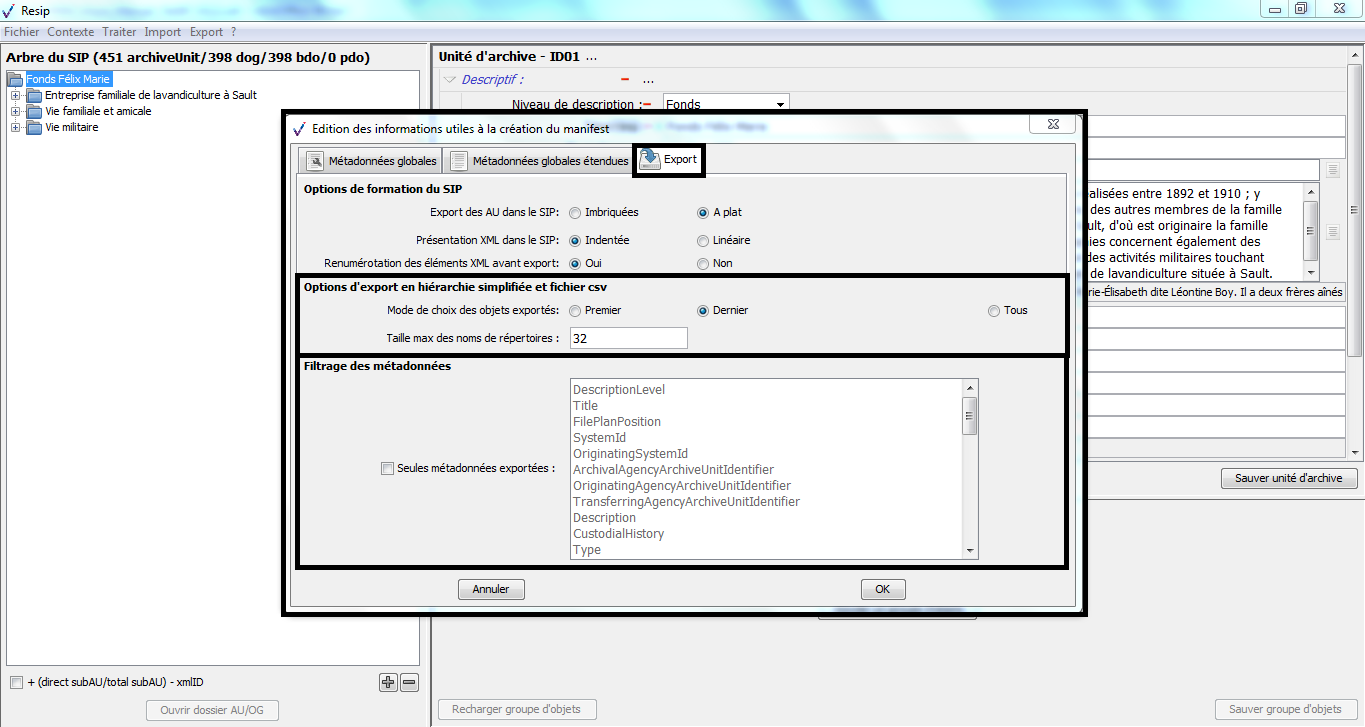The width and height of the screenshot is (1365, 727).
Task: Click the Fonds Félix Marie folder icon
Action: (15, 79)
